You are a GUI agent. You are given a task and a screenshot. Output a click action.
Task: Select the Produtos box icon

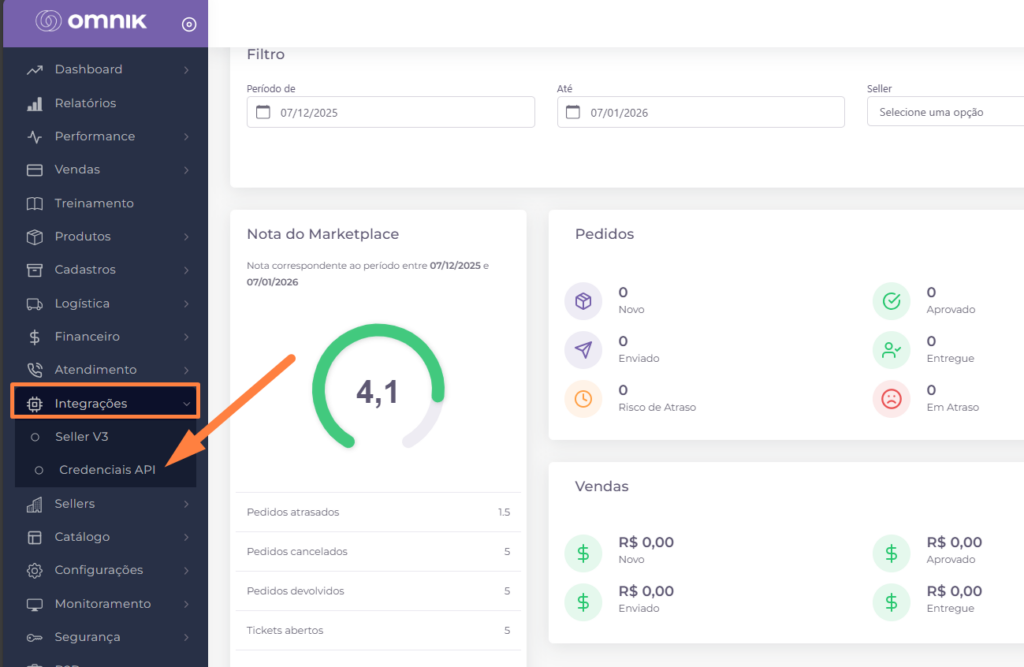click(35, 237)
